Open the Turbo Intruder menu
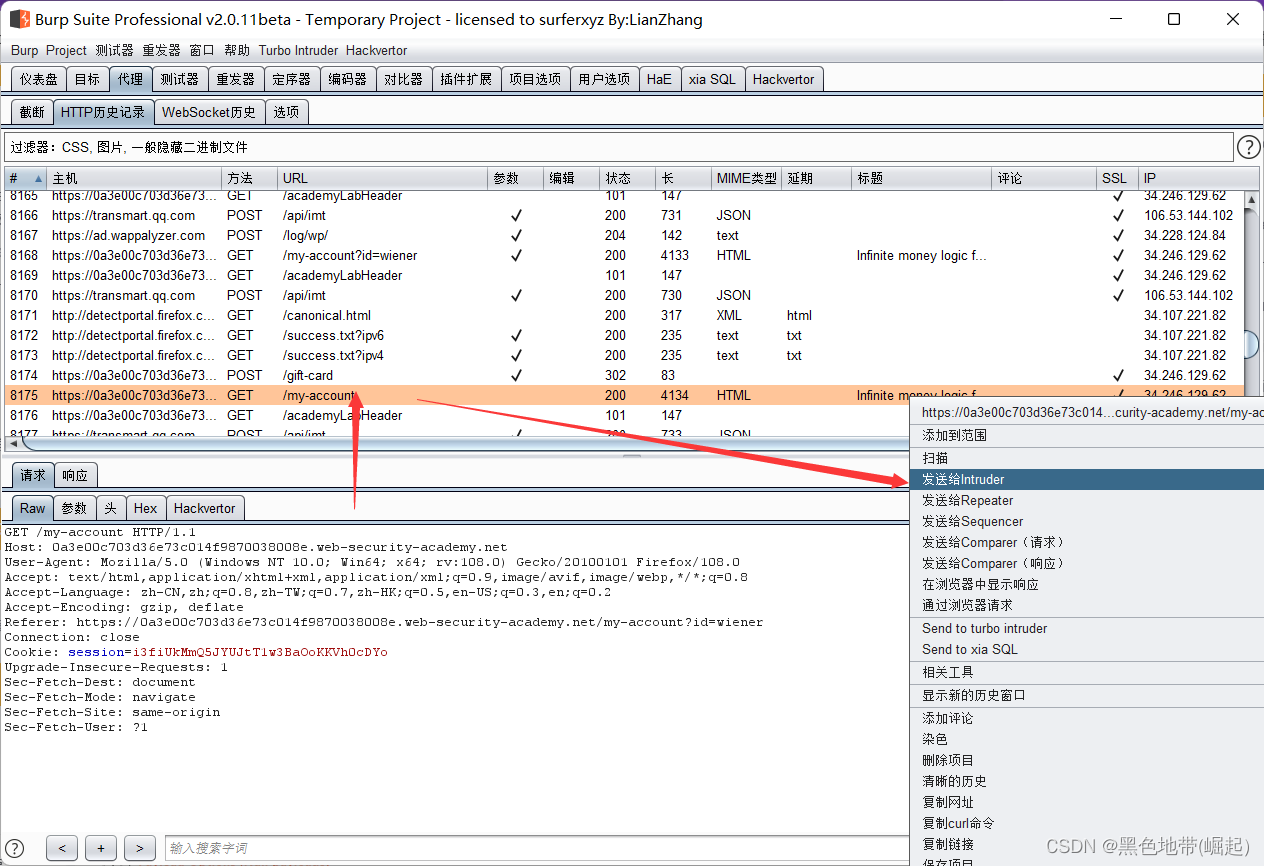The image size is (1264, 866). click(x=298, y=50)
